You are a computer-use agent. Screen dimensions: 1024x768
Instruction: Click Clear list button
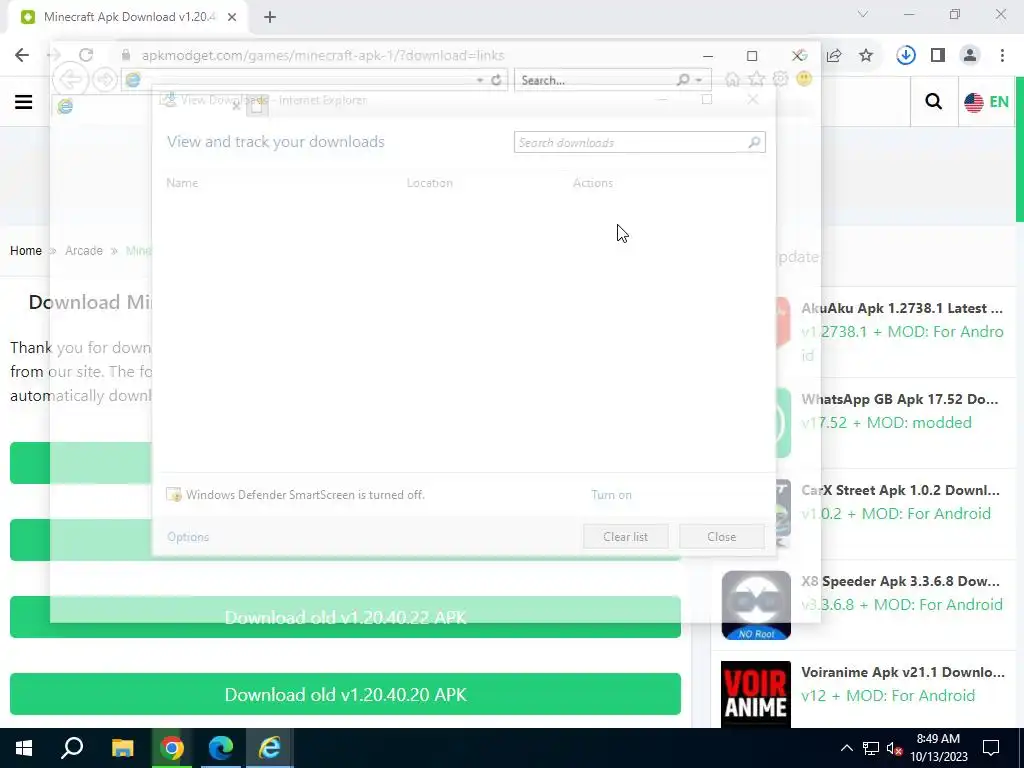[x=626, y=537]
